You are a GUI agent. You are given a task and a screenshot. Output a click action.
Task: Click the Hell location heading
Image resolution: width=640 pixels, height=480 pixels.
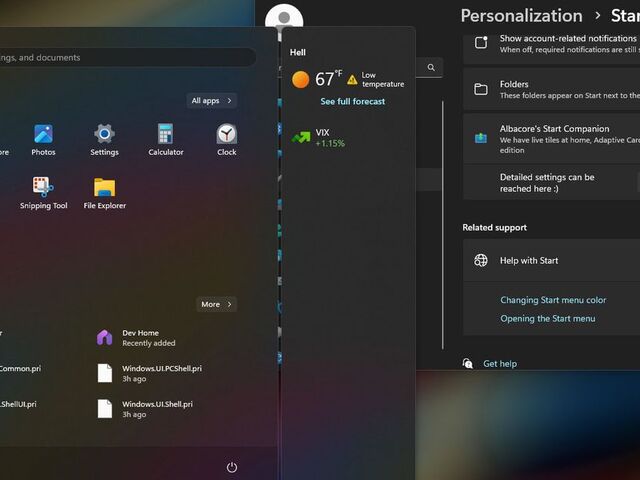coord(298,52)
